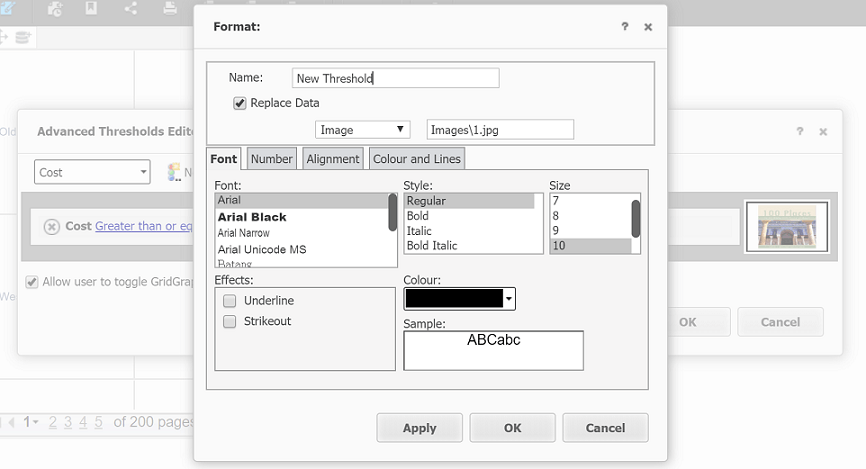866x469 pixels.
Task: Enable the Underline effect checkbox
Action: point(230,300)
